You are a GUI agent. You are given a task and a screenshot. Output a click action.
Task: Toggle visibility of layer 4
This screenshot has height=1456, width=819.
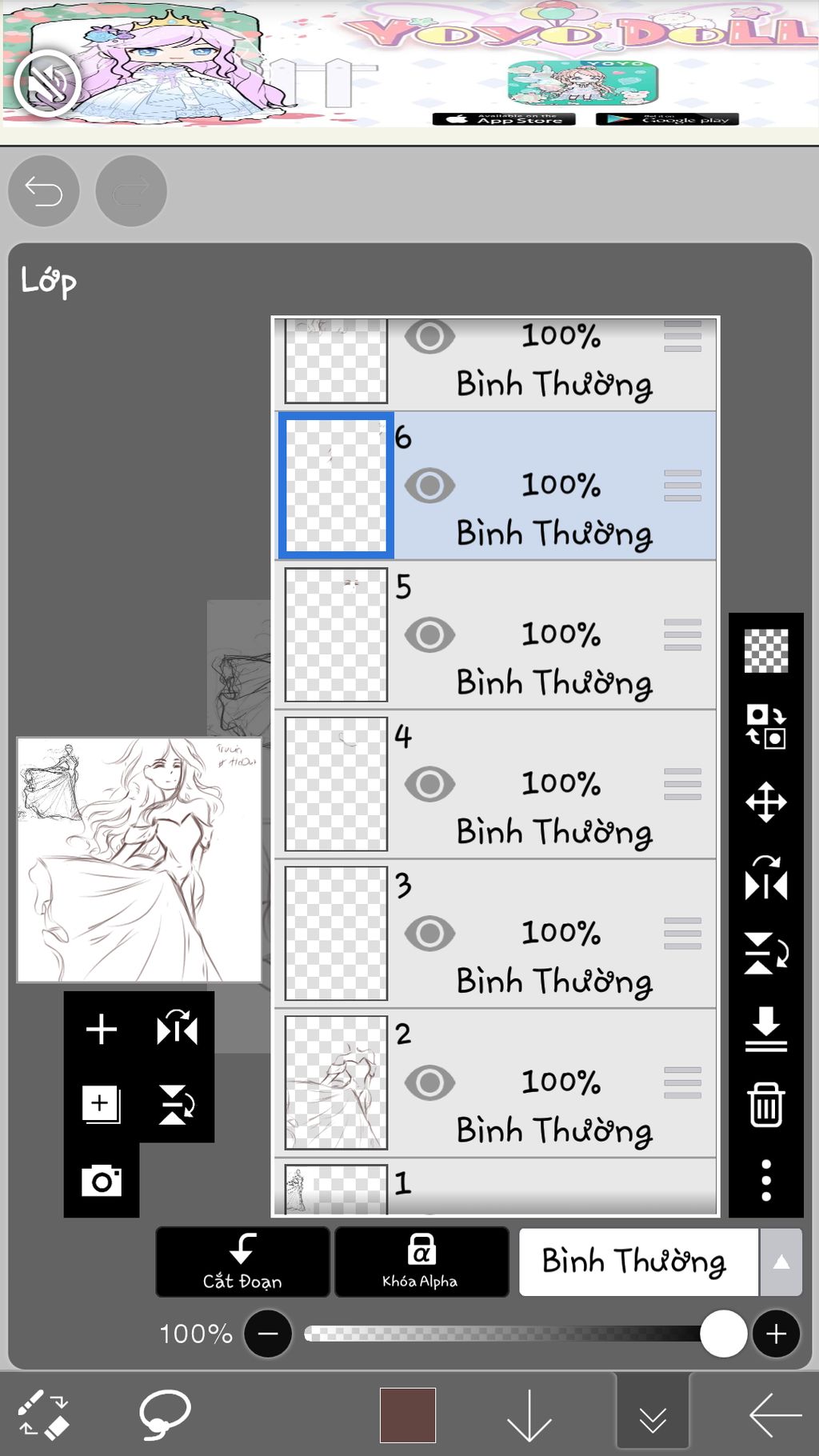[429, 784]
